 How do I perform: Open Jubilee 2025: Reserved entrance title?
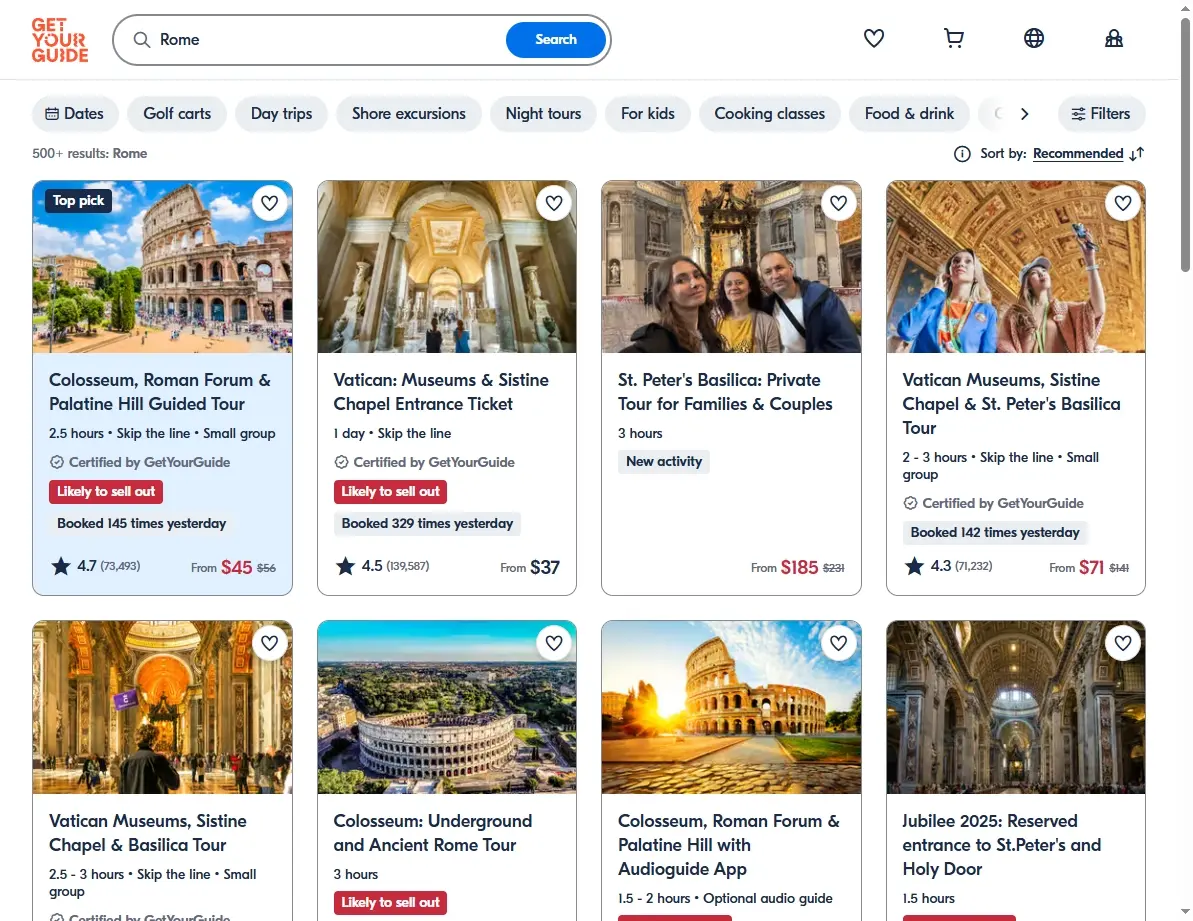1001,845
